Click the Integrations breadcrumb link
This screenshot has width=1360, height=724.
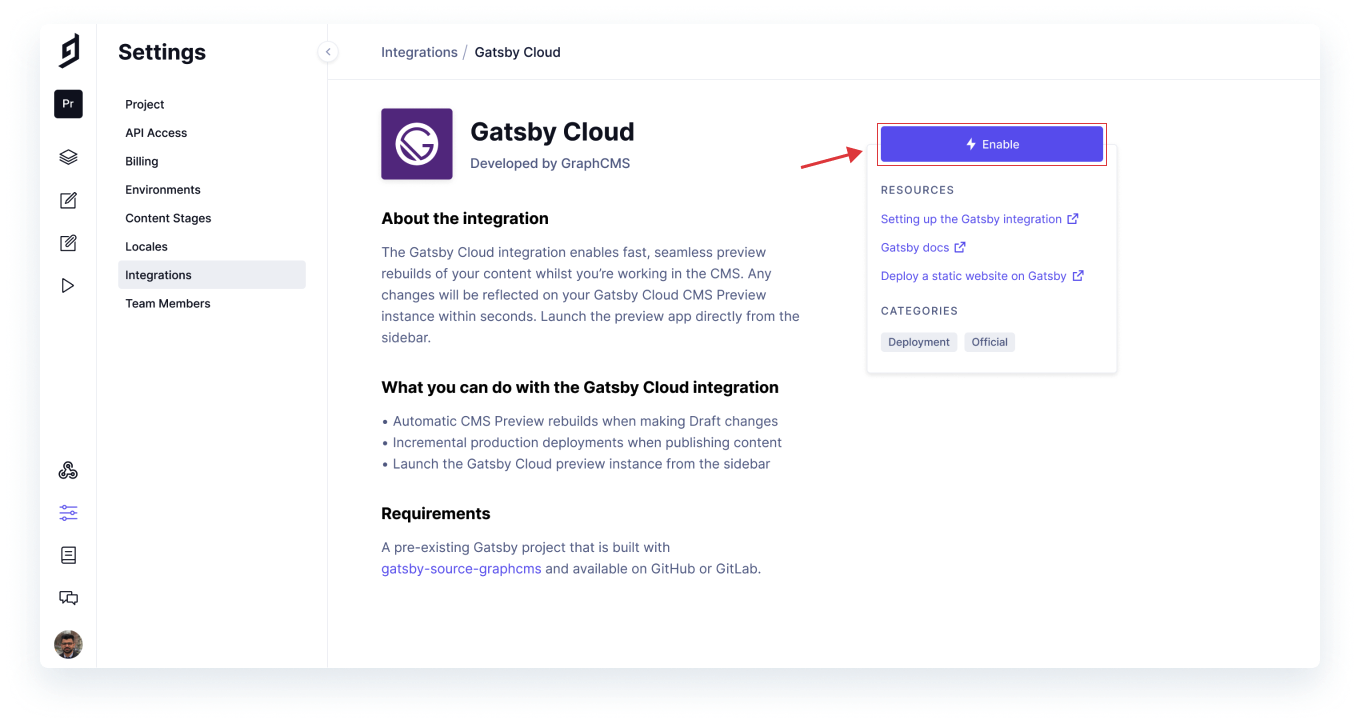[419, 52]
